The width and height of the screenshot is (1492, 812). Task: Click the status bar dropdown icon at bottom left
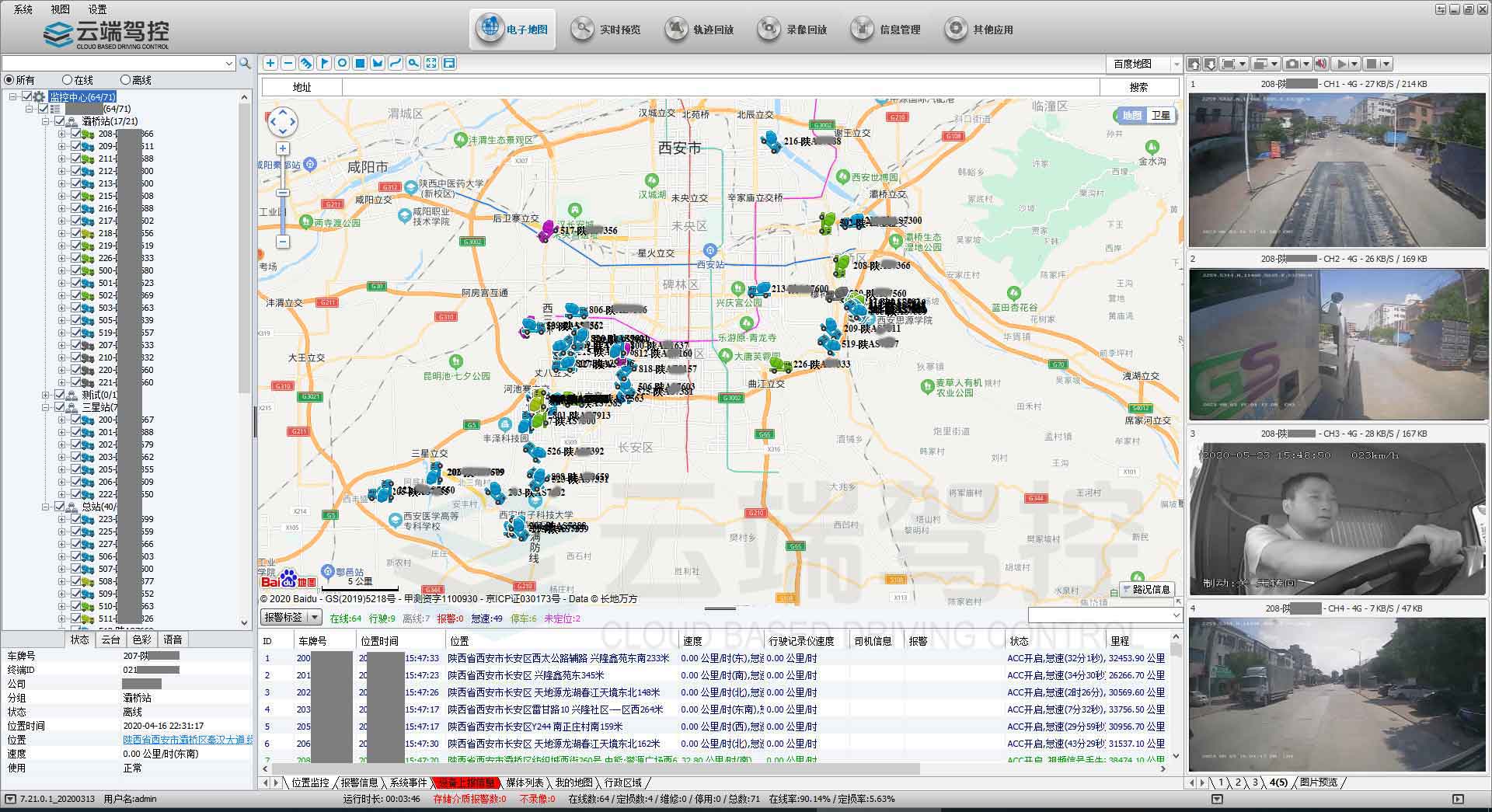pyautogui.click(x=10, y=799)
